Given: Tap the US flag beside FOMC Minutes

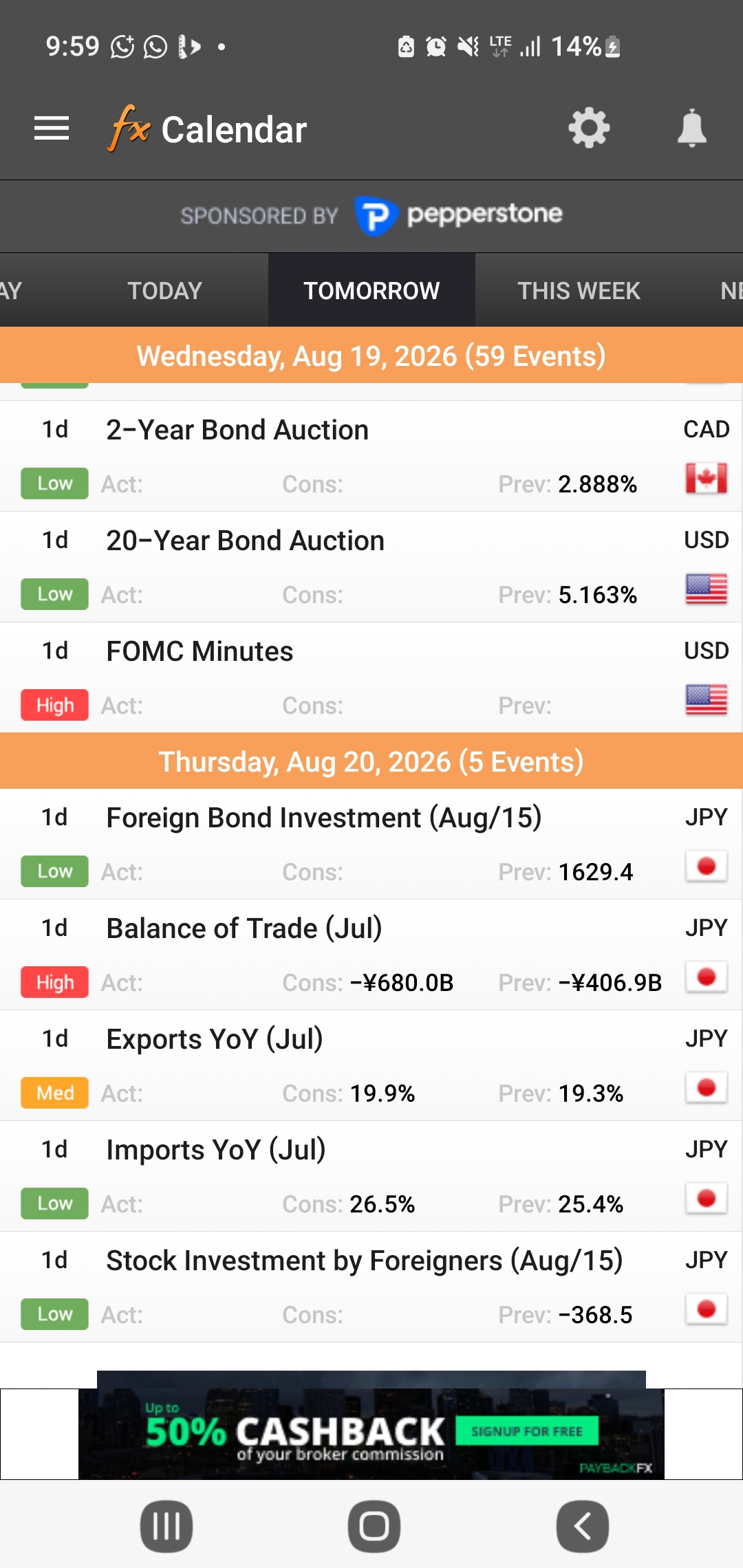Looking at the screenshot, I should click(x=707, y=700).
